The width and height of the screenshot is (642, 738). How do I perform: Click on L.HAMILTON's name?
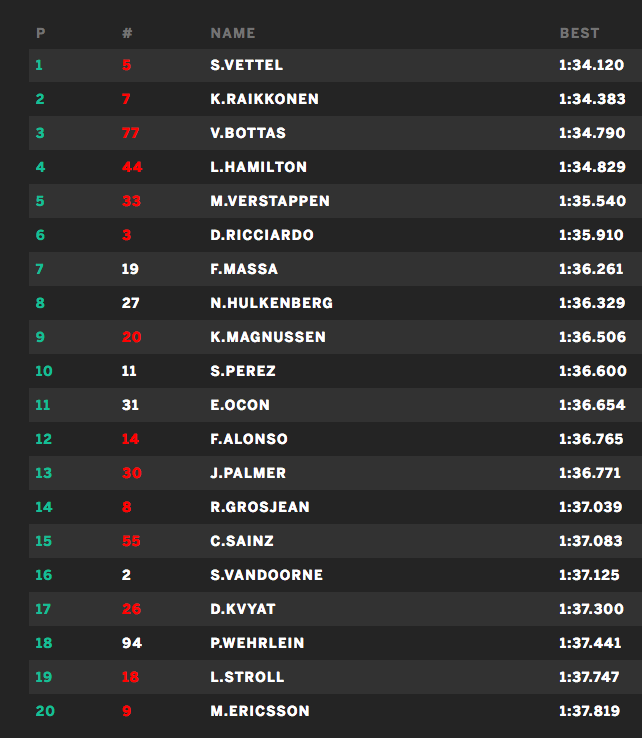pyautogui.click(x=258, y=167)
